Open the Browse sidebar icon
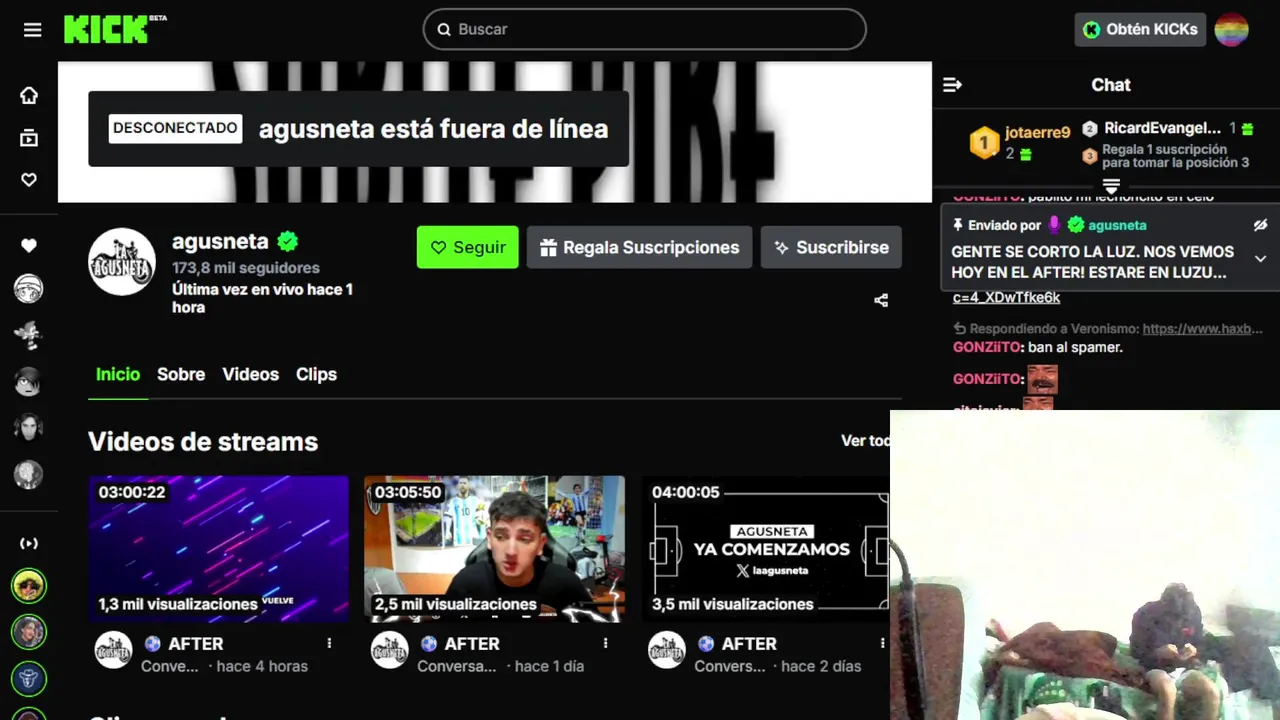 click(29, 138)
